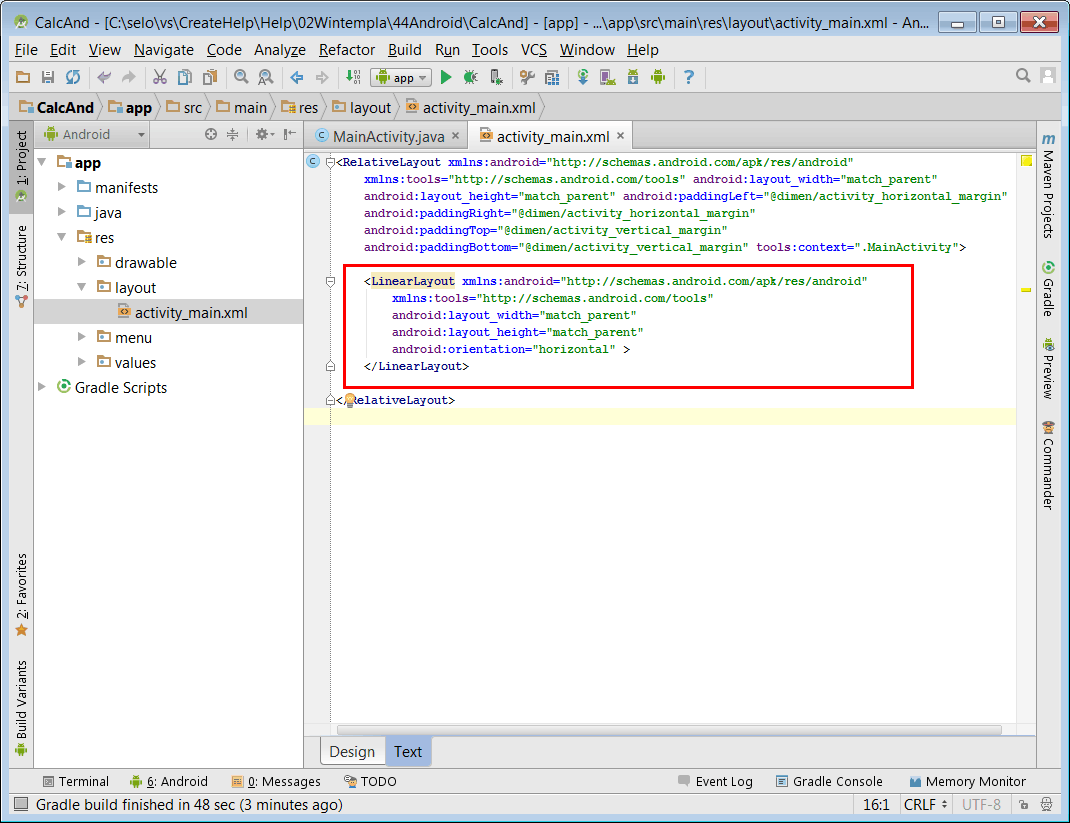Screen dimensions: 1070x823
Task: Open the 6: Android tool window
Action: (x=169, y=781)
